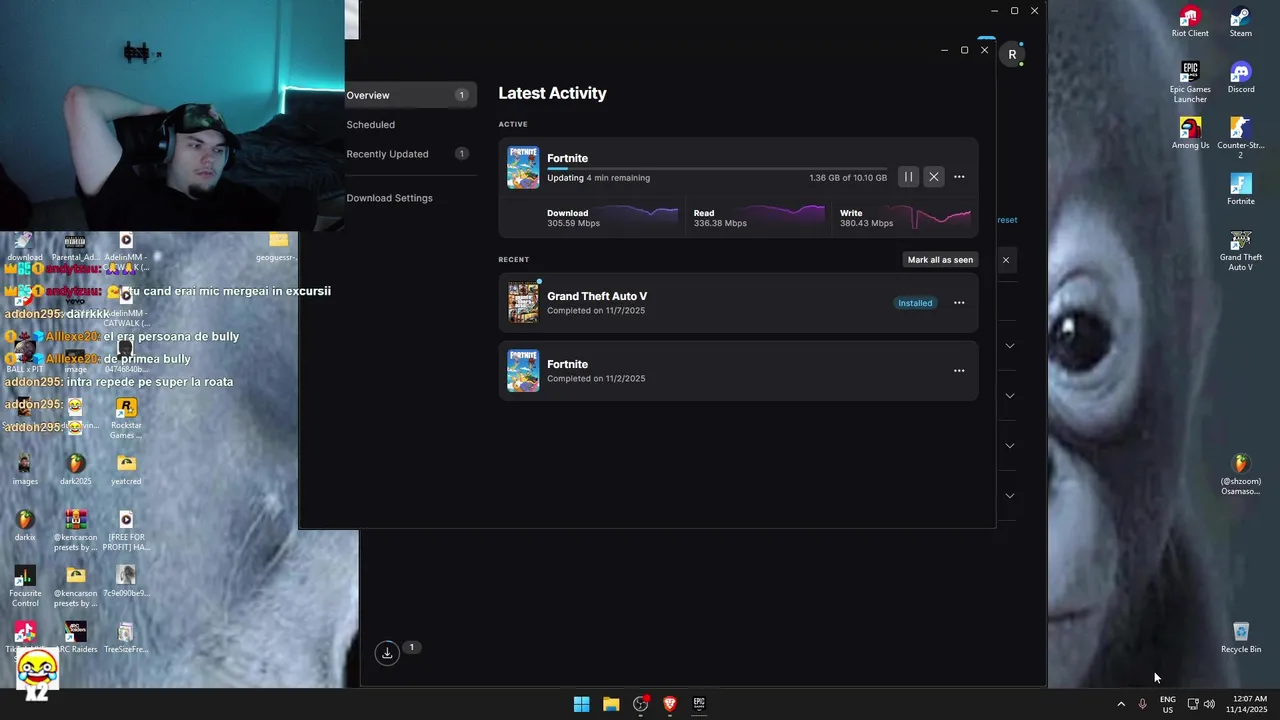Open Brave browser from taskbar
This screenshot has width=1280, height=720.
click(670, 704)
